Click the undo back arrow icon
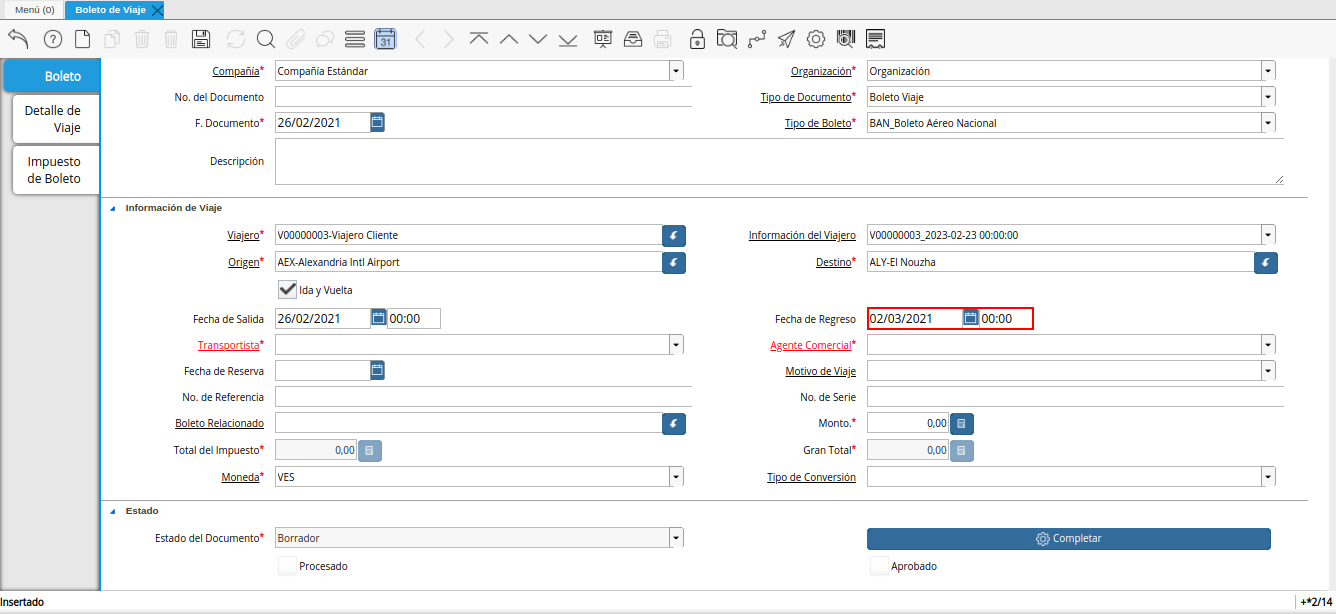 18,39
